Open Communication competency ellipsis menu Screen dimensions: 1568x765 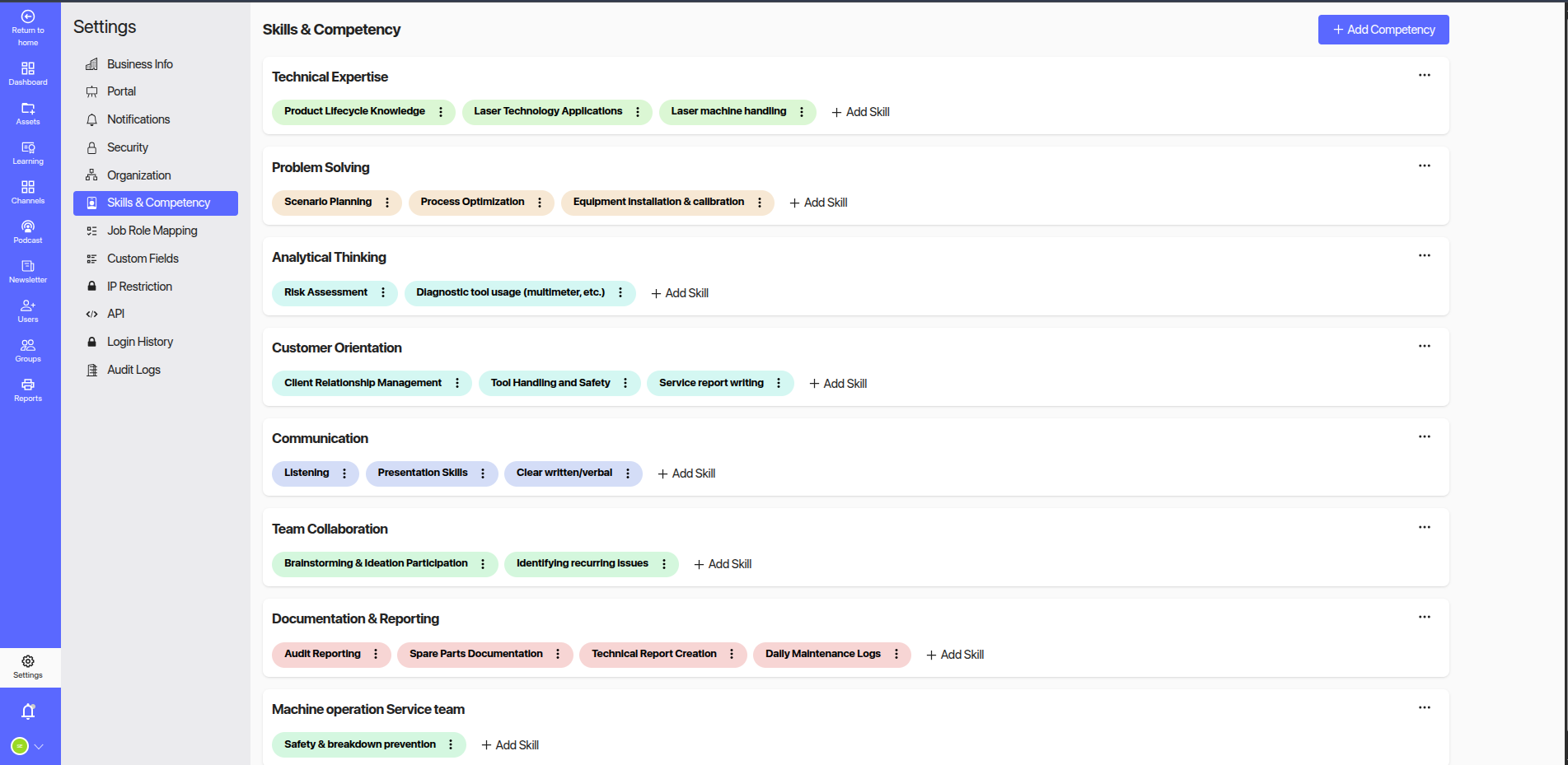(x=1424, y=436)
